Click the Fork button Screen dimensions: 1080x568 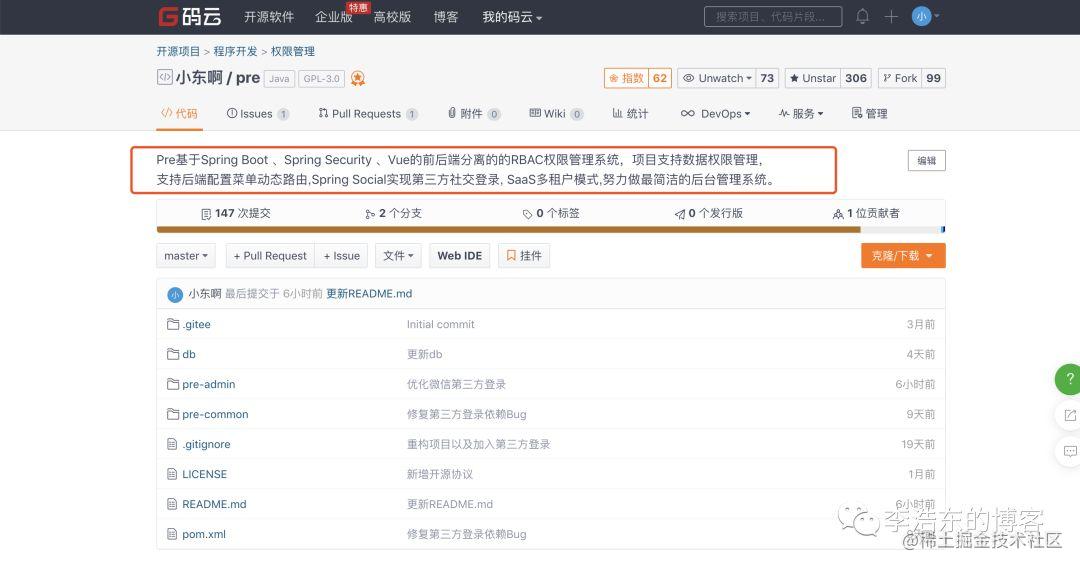[x=900, y=78]
